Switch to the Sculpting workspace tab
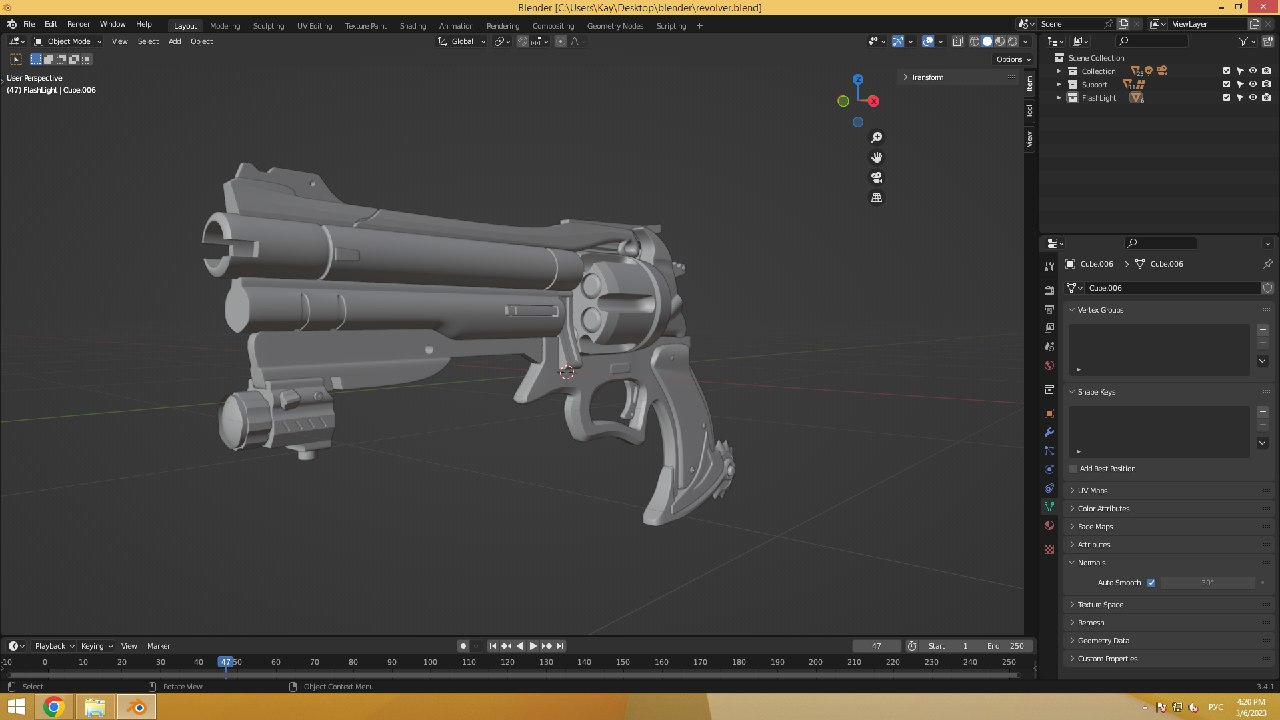 pyautogui.click(x=268, y=25)
